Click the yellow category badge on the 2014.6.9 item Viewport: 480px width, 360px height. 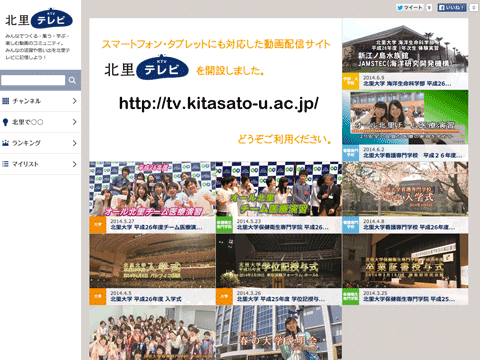point(351,81)
